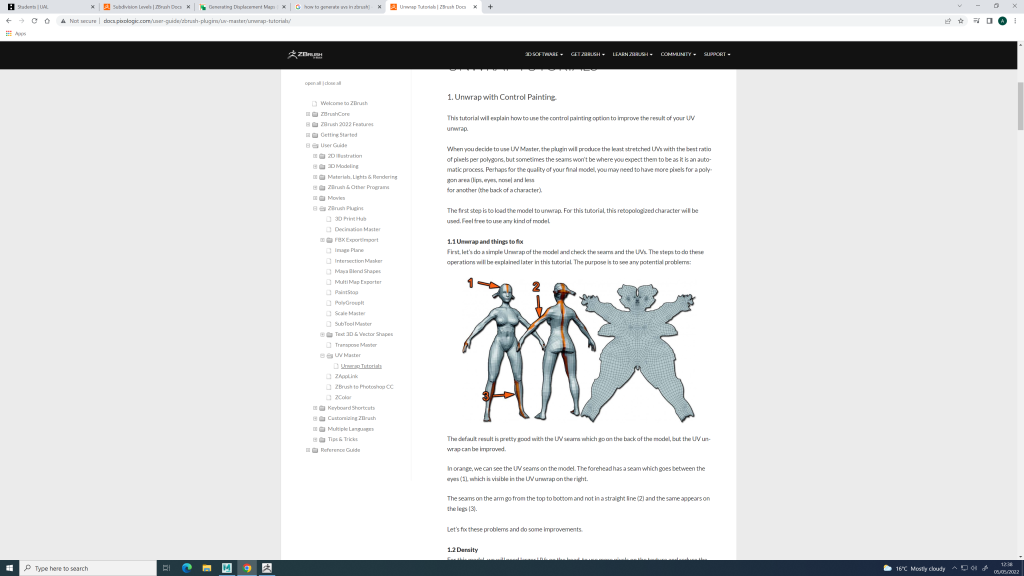
Task: Open the side panel icon in Chrome toolbar
Action: click(x=989, y=21)
